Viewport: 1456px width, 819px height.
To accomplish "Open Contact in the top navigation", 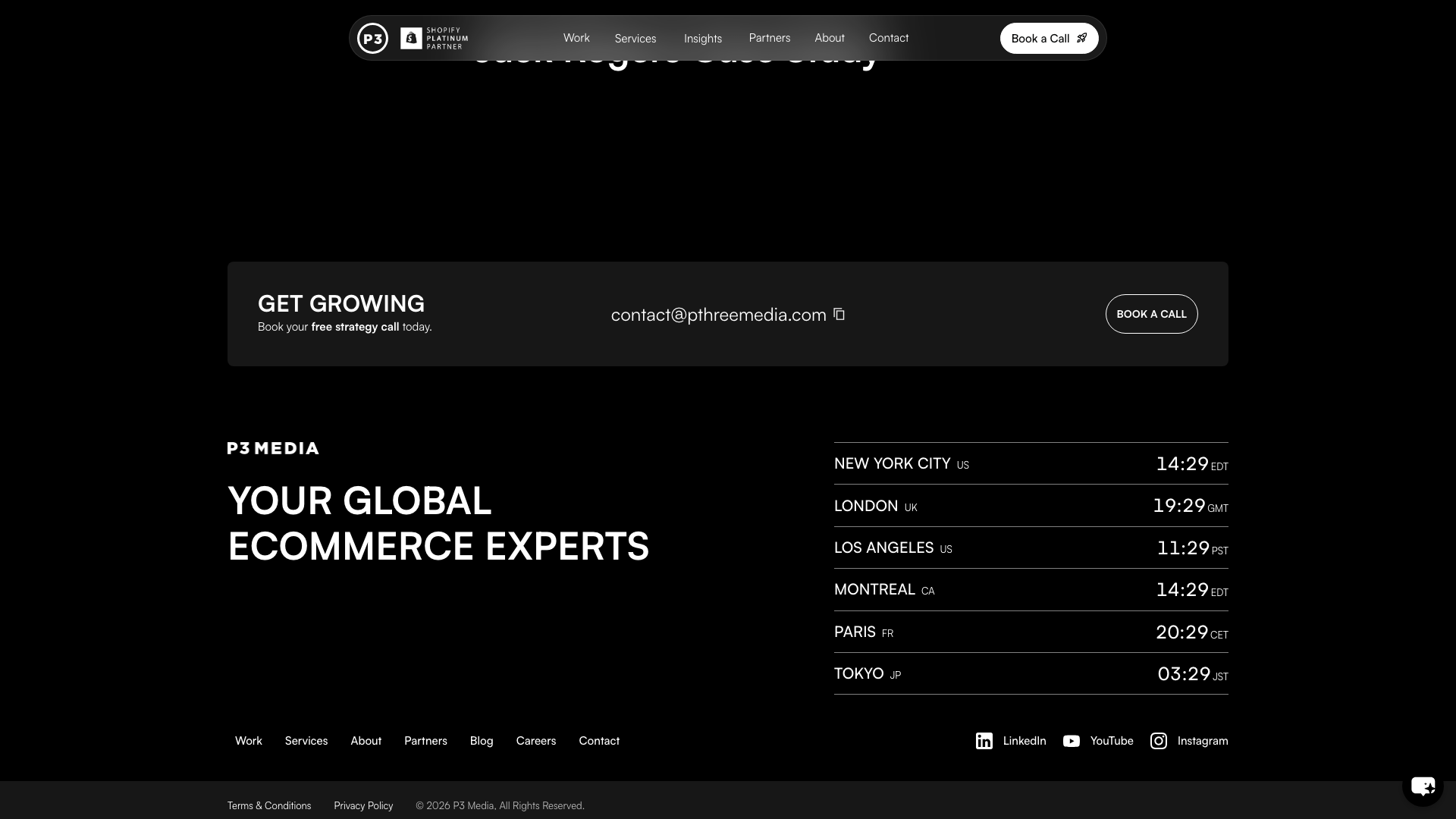I will coord(889,38).
